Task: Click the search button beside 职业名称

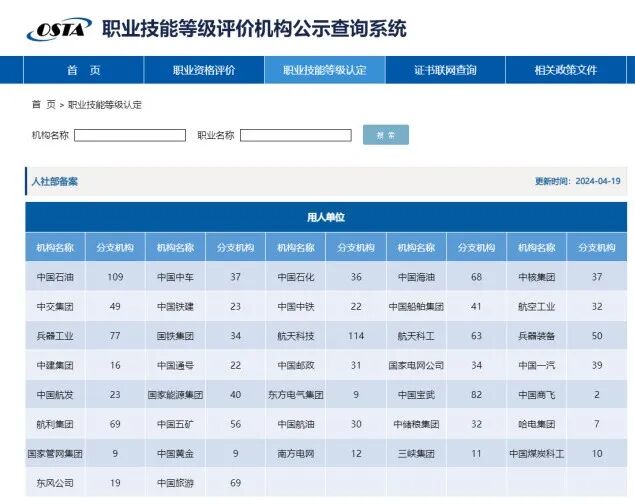Action: tap(386, 135)
